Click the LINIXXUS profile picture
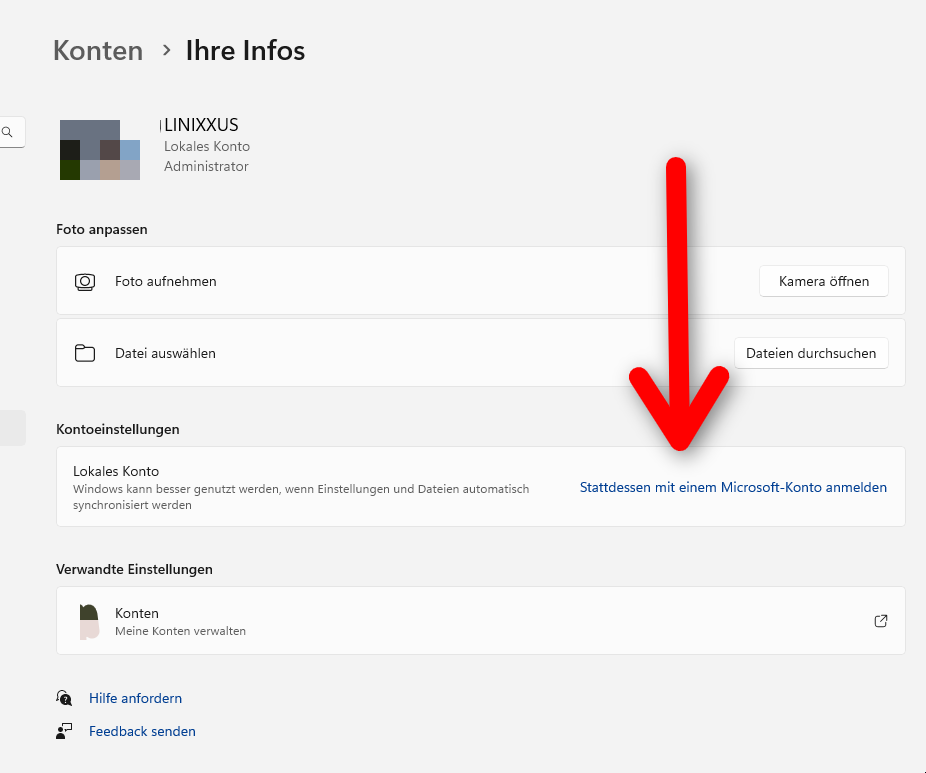 100,150
